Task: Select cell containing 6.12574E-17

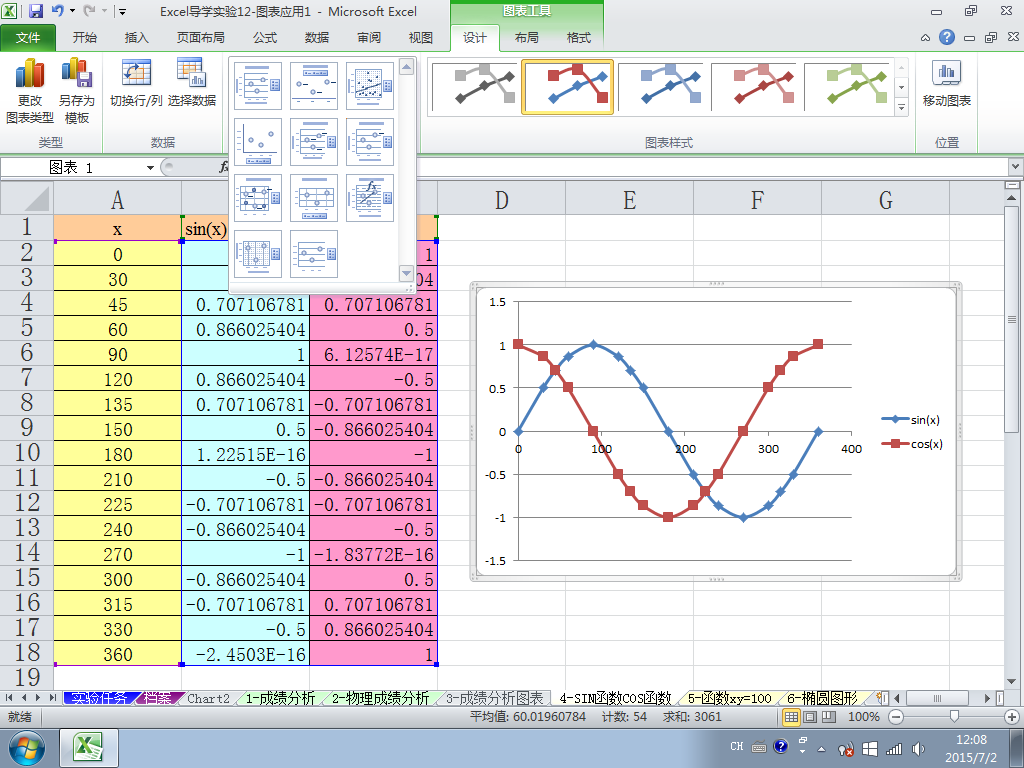Action: click(374, 355)
